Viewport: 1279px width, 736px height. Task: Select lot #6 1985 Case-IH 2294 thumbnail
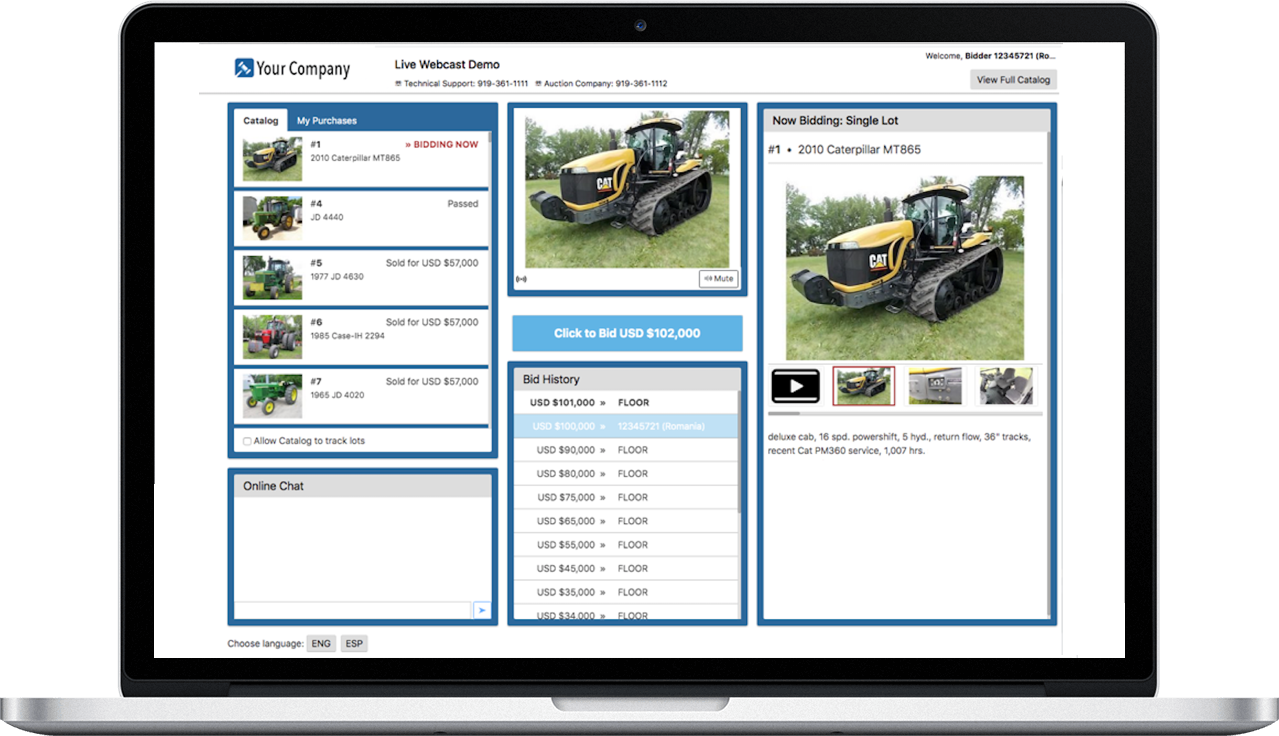[x=272, y=337]
